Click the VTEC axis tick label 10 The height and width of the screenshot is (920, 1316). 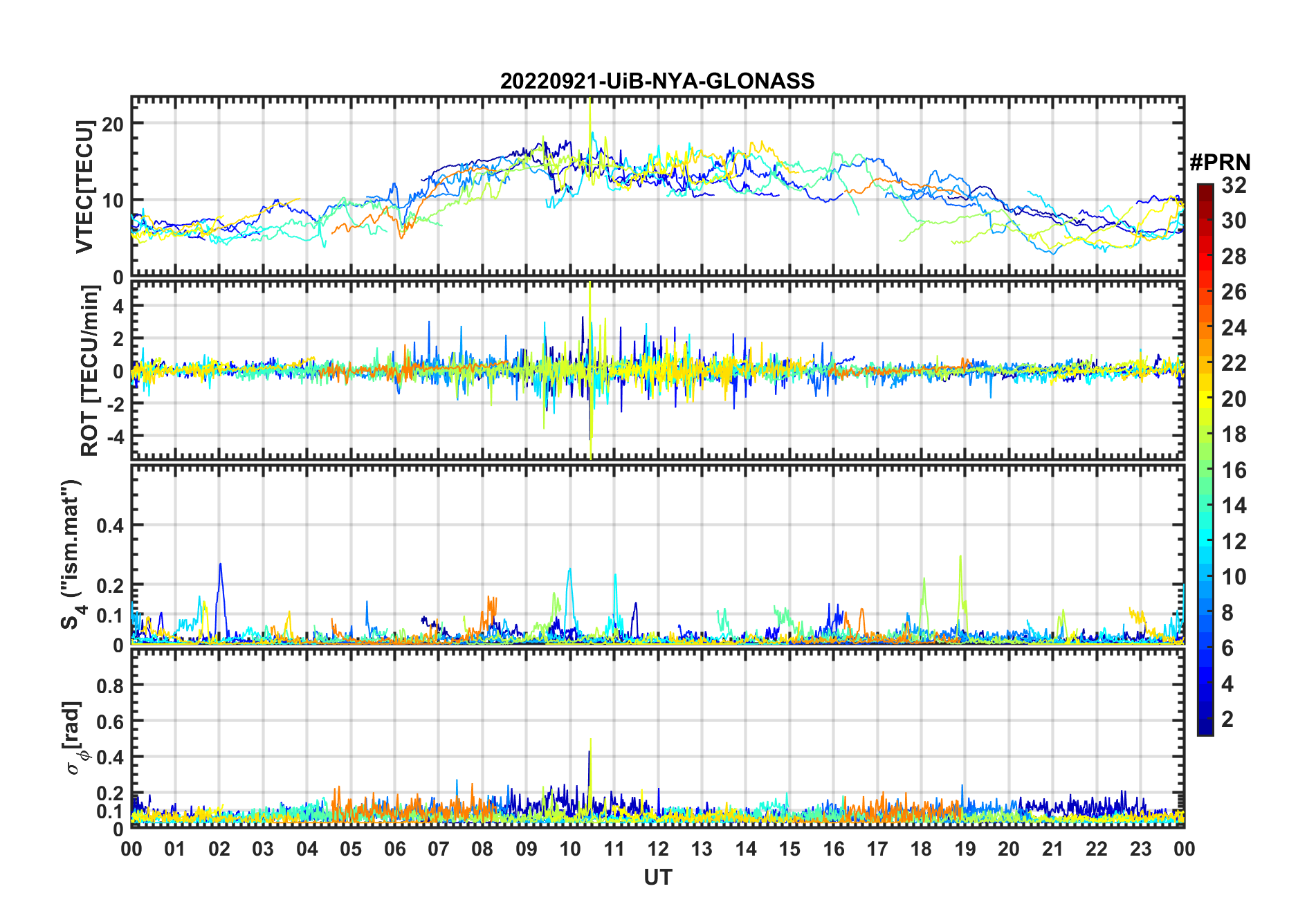coord(113,201)
